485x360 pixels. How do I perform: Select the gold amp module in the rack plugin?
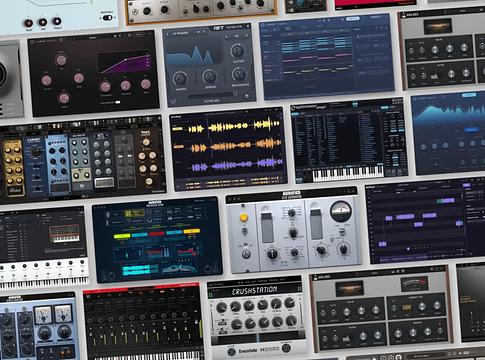tap(14, 168)
